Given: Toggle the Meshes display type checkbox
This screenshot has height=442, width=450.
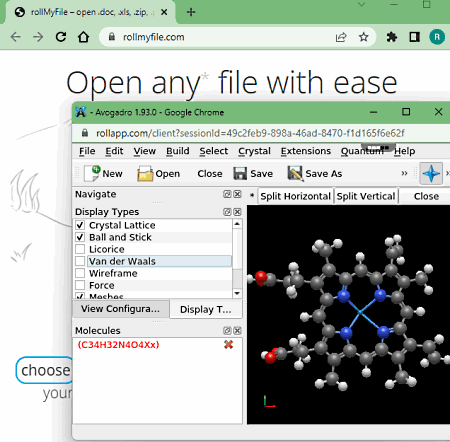Looking at the screenshot, I should tap(80, 296).
